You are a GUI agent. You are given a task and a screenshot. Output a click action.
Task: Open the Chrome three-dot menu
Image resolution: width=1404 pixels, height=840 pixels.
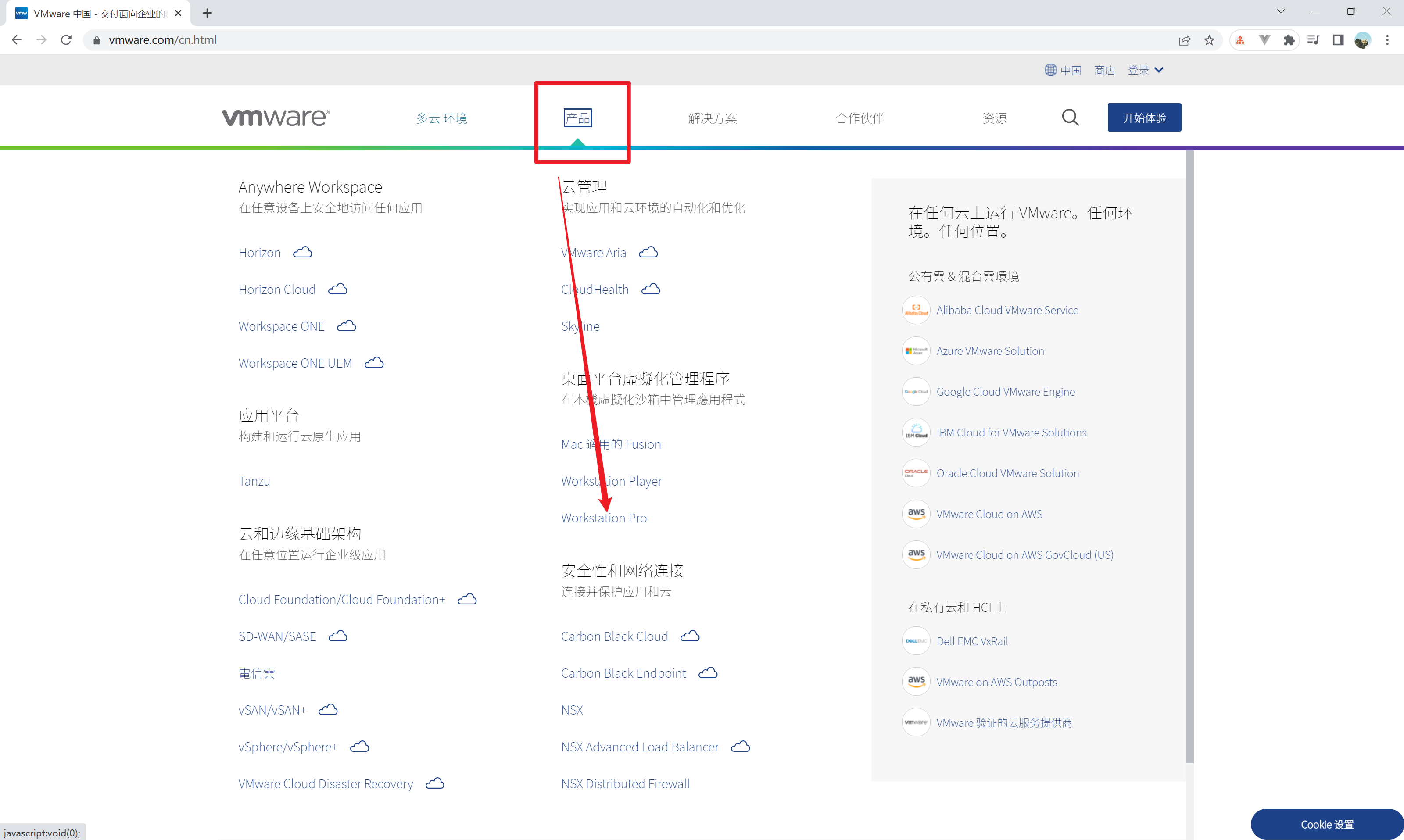[1388, 39]
